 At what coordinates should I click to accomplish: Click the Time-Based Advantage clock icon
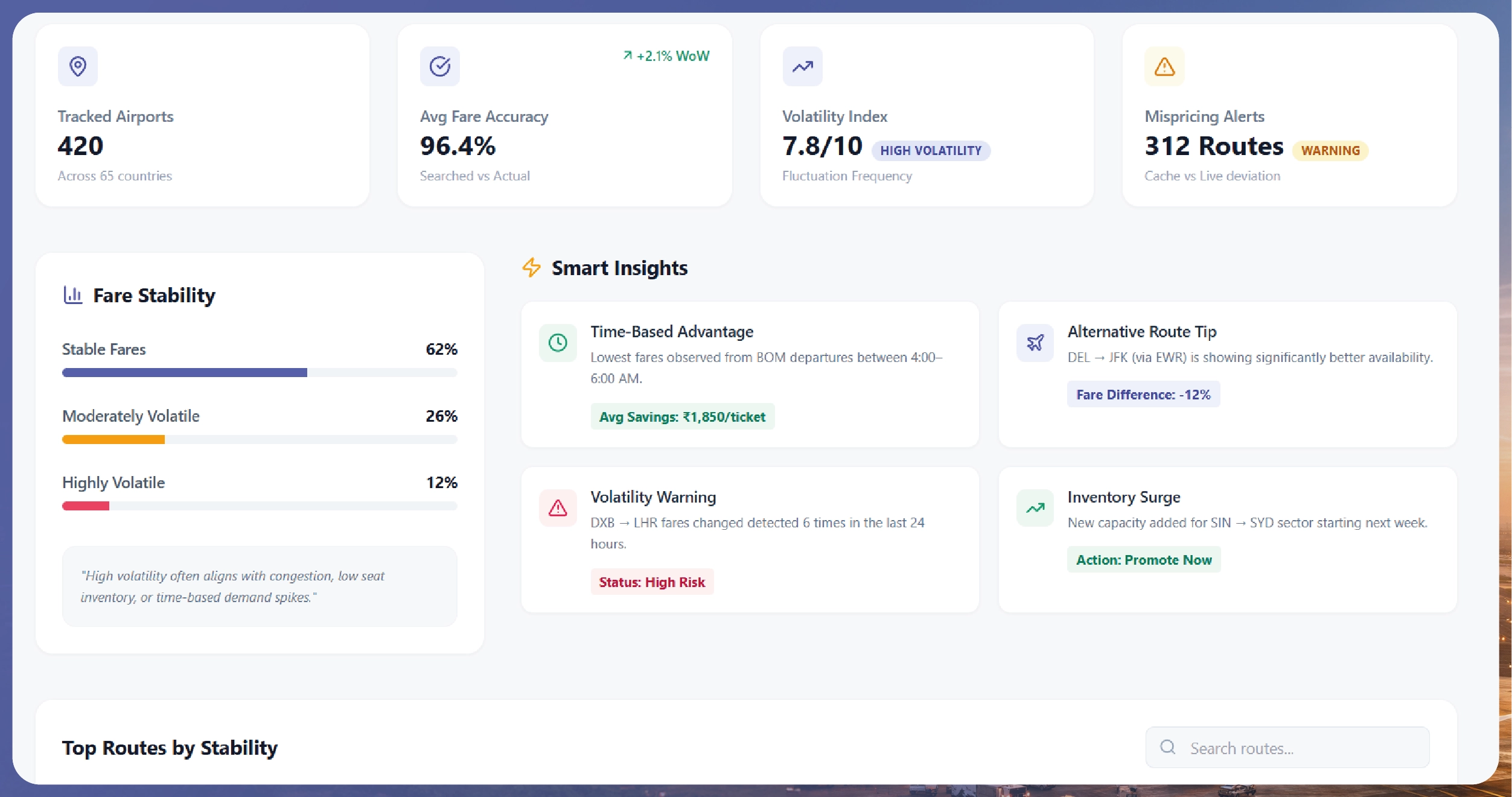[x=558, y=343]
